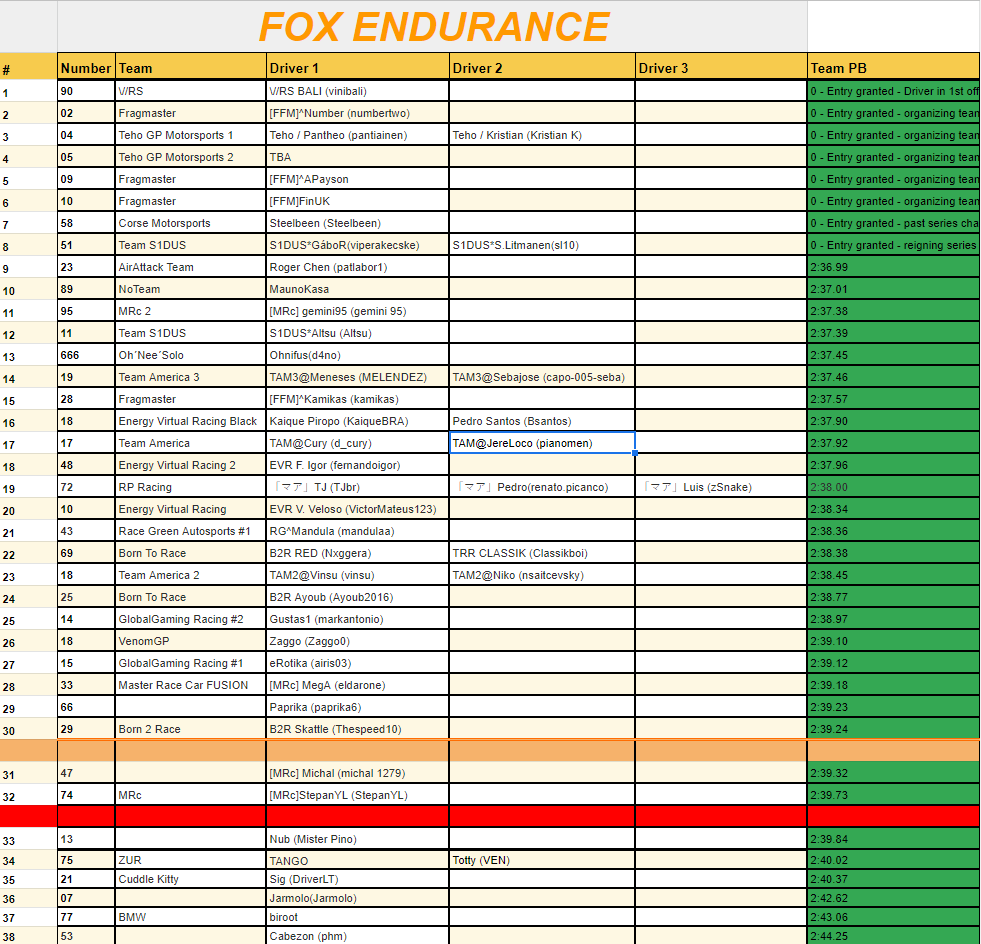Click the 2:44.25 team PB cell
The image size is (981, 944).
pos(894,936)
